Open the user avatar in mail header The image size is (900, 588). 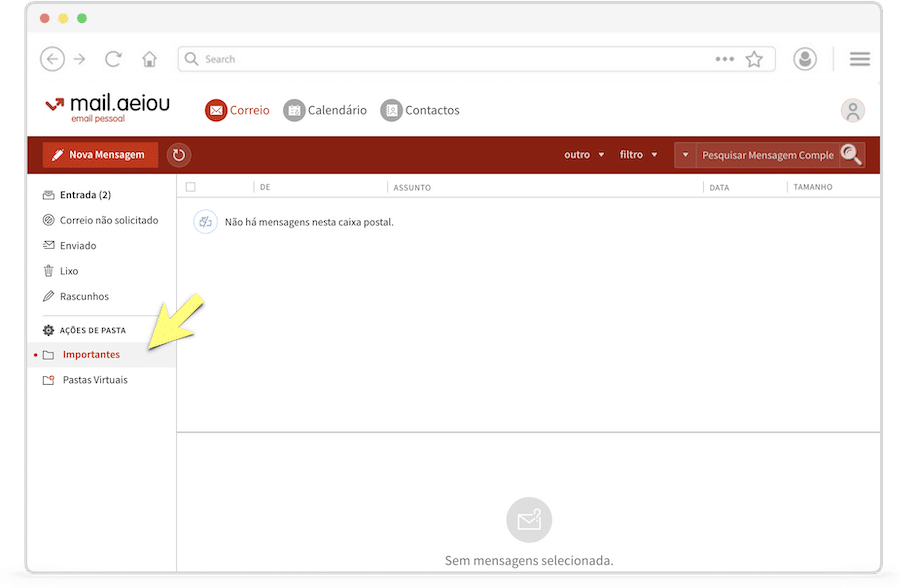click(852, 111)
